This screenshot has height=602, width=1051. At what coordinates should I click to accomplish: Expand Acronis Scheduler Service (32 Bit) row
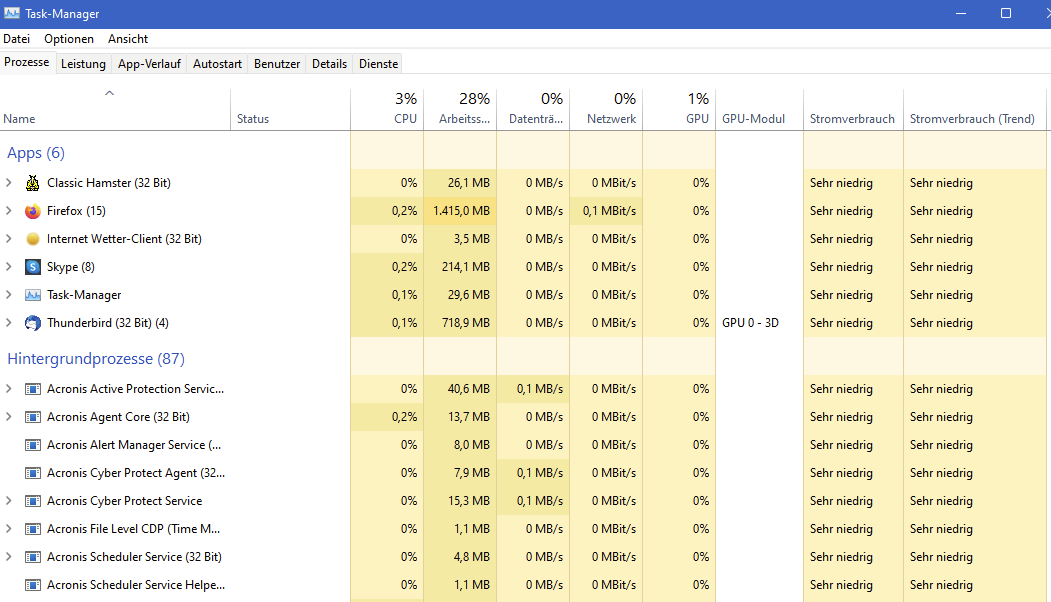[x=9, y=557]
